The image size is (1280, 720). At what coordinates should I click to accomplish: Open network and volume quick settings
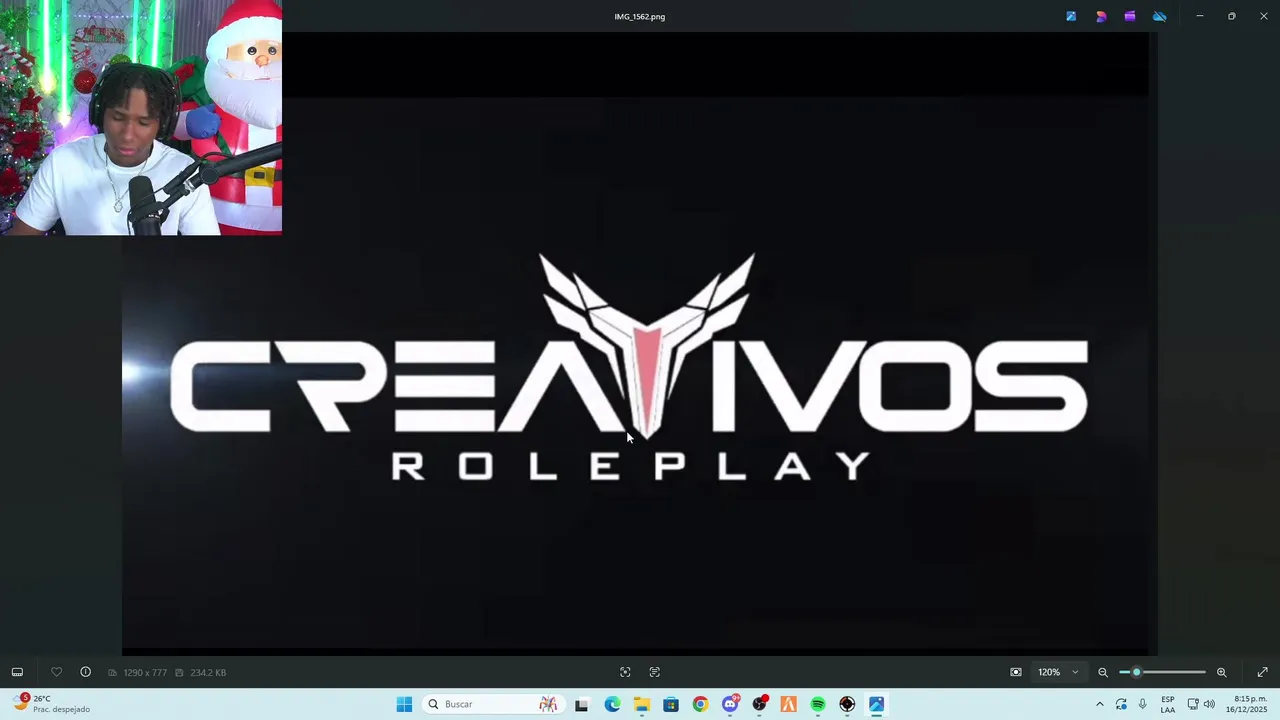[x=1201, y=704]
